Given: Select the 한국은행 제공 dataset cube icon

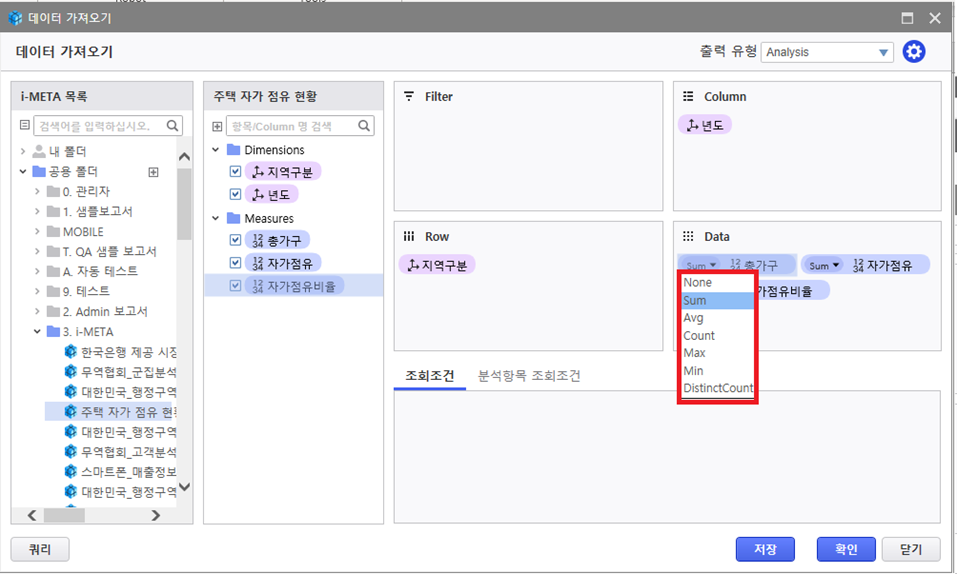Looking at the screenshot, I should (x=70, y=351).
